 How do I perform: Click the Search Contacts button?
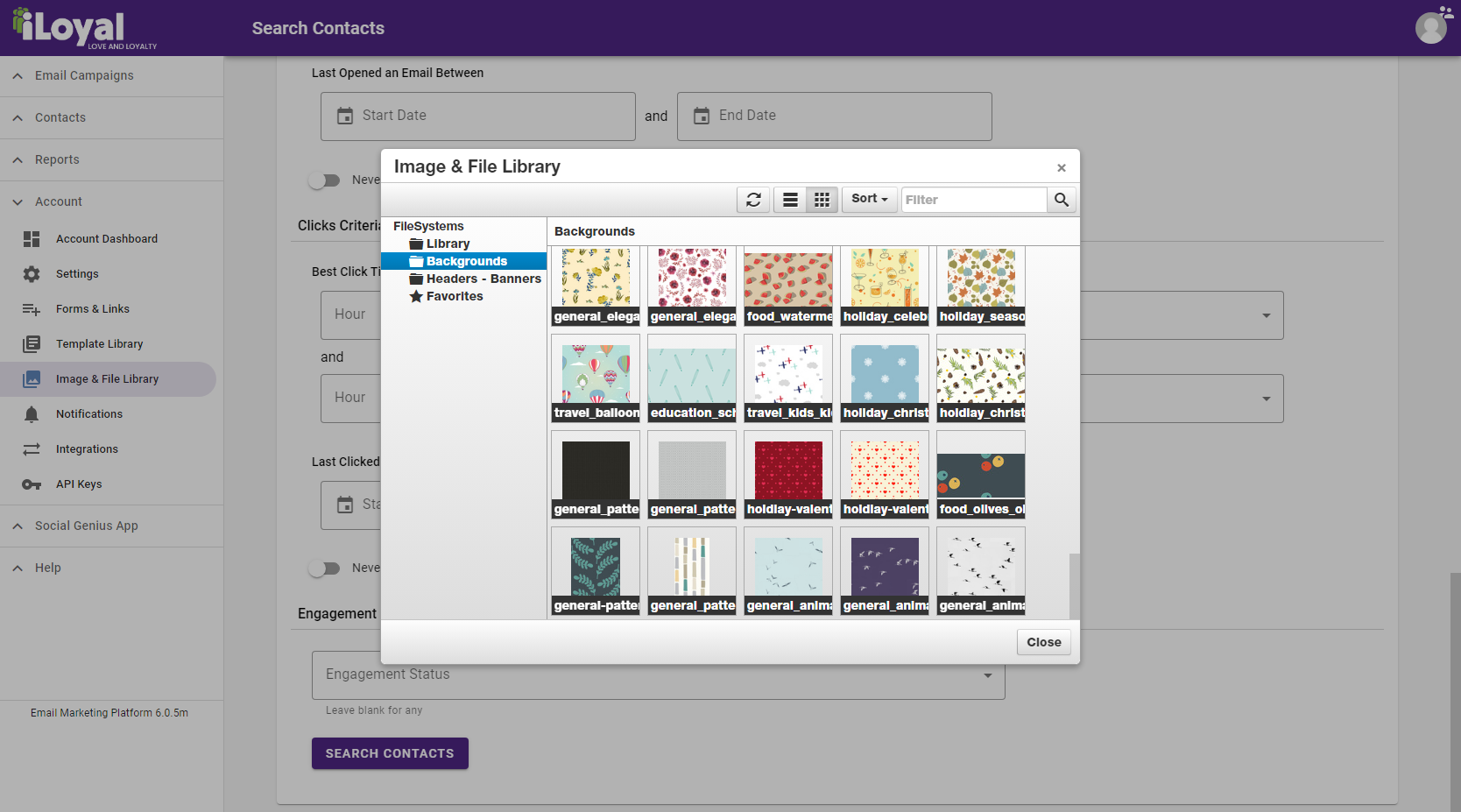(x=390, y=753)
